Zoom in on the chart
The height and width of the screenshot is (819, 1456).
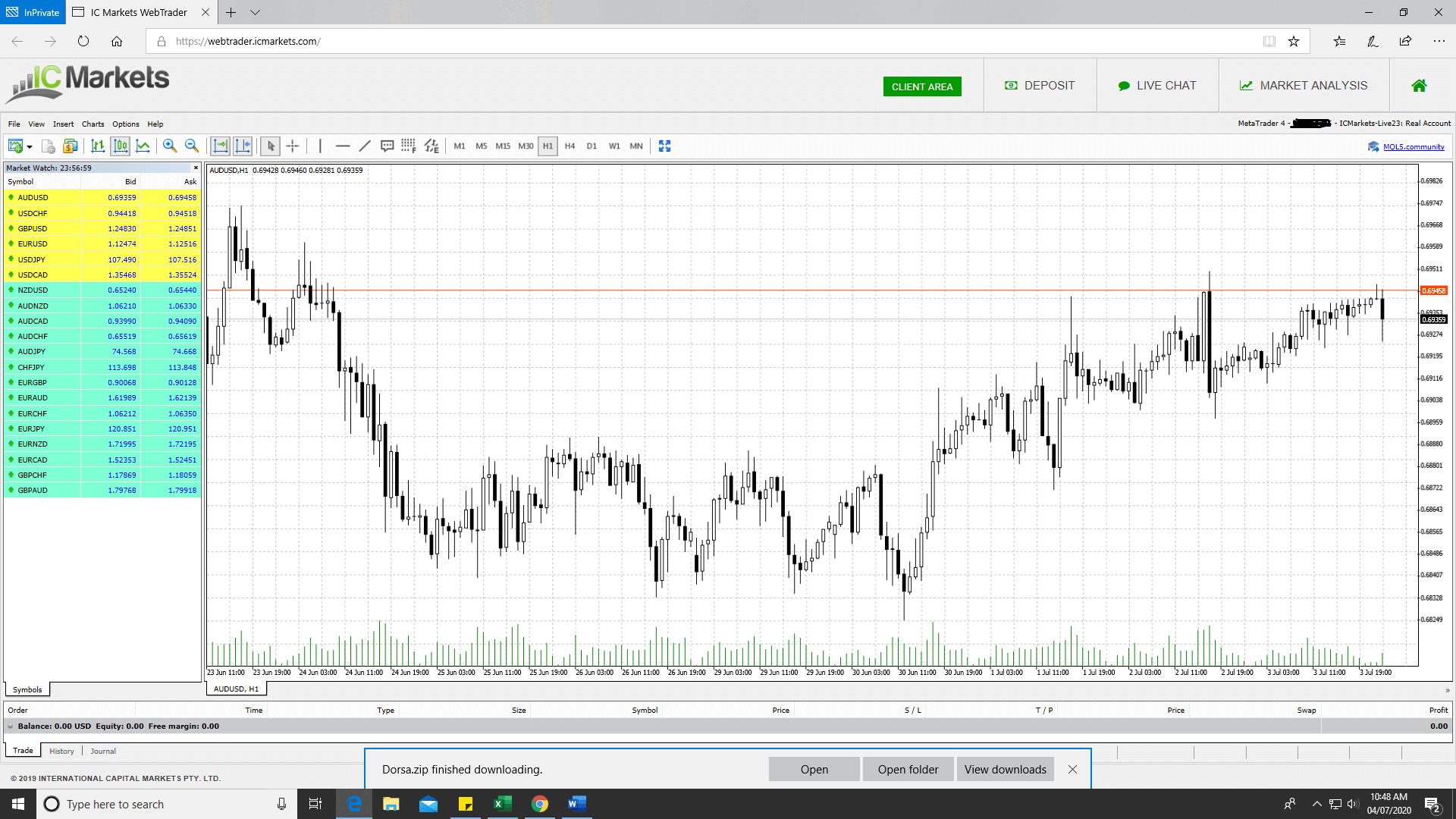(170, 146)
